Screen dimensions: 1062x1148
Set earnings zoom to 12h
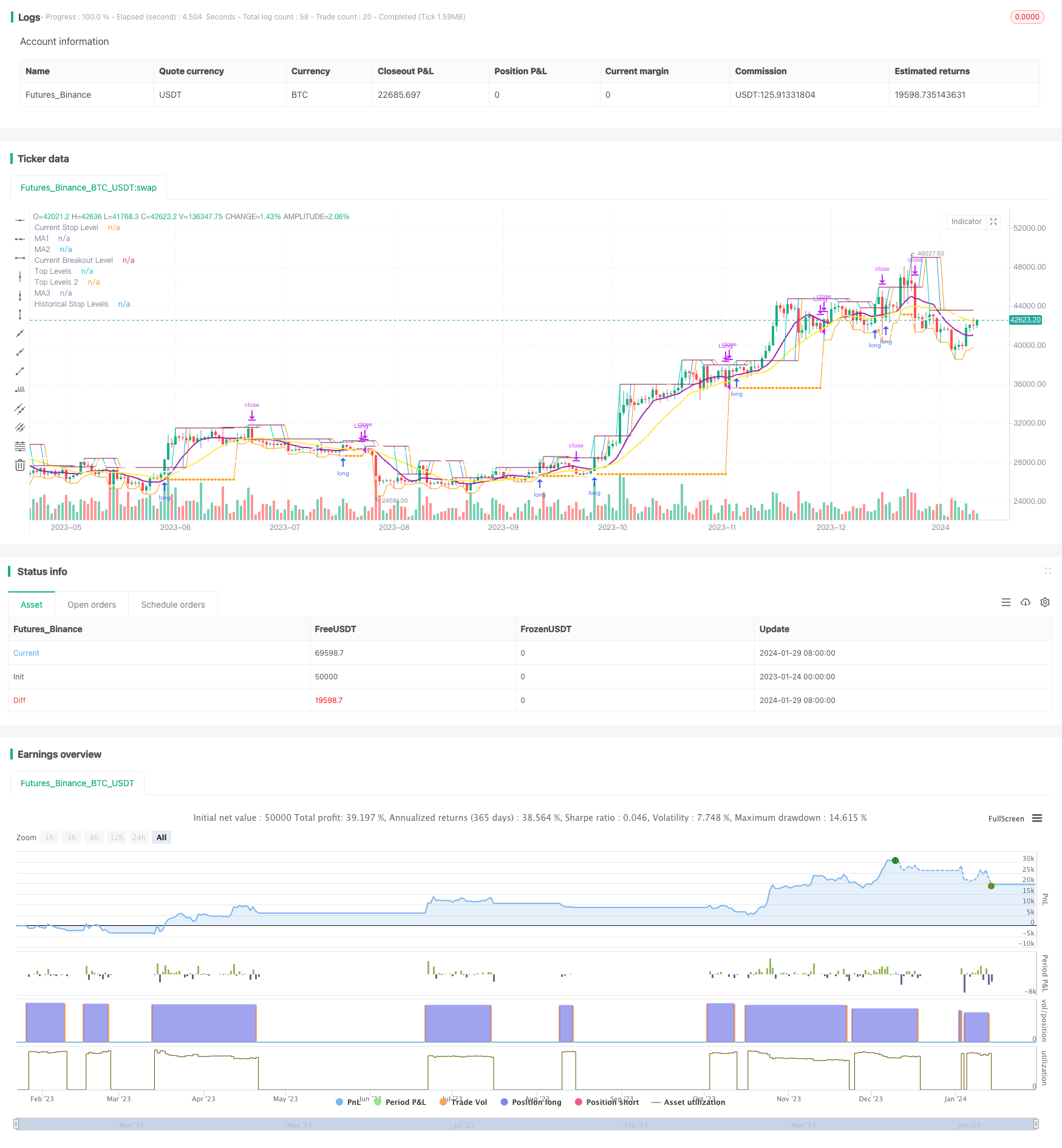117,837
